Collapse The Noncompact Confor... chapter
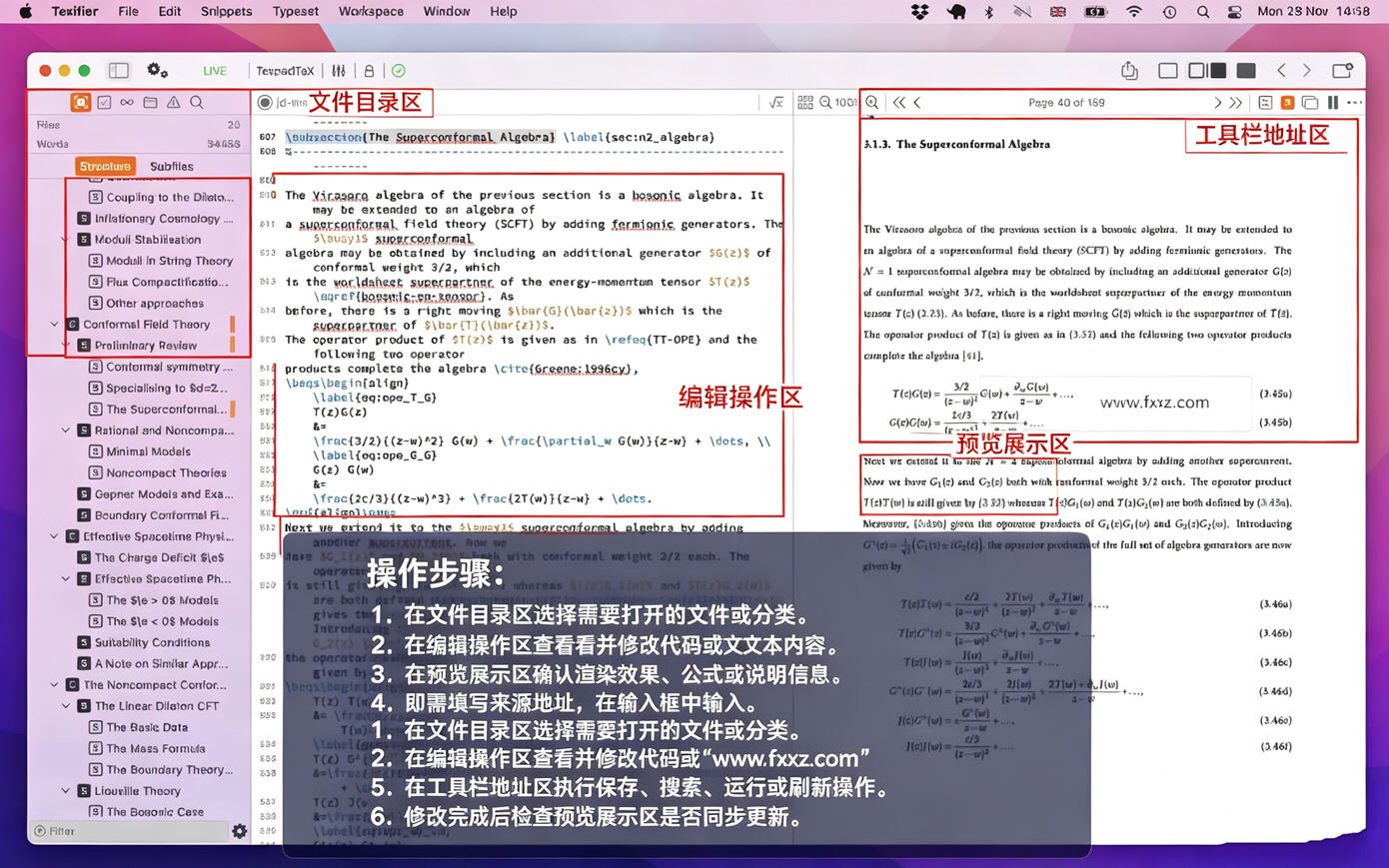Image resolution: width=1389 pixels, height=868 pixels. 54,684
